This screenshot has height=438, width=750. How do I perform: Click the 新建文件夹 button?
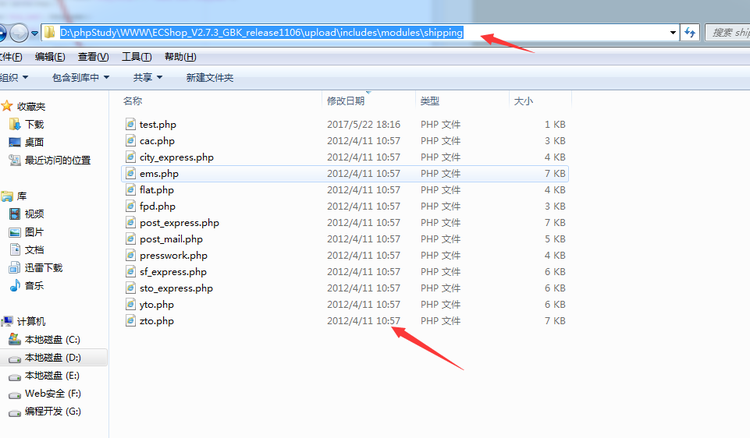209,77
